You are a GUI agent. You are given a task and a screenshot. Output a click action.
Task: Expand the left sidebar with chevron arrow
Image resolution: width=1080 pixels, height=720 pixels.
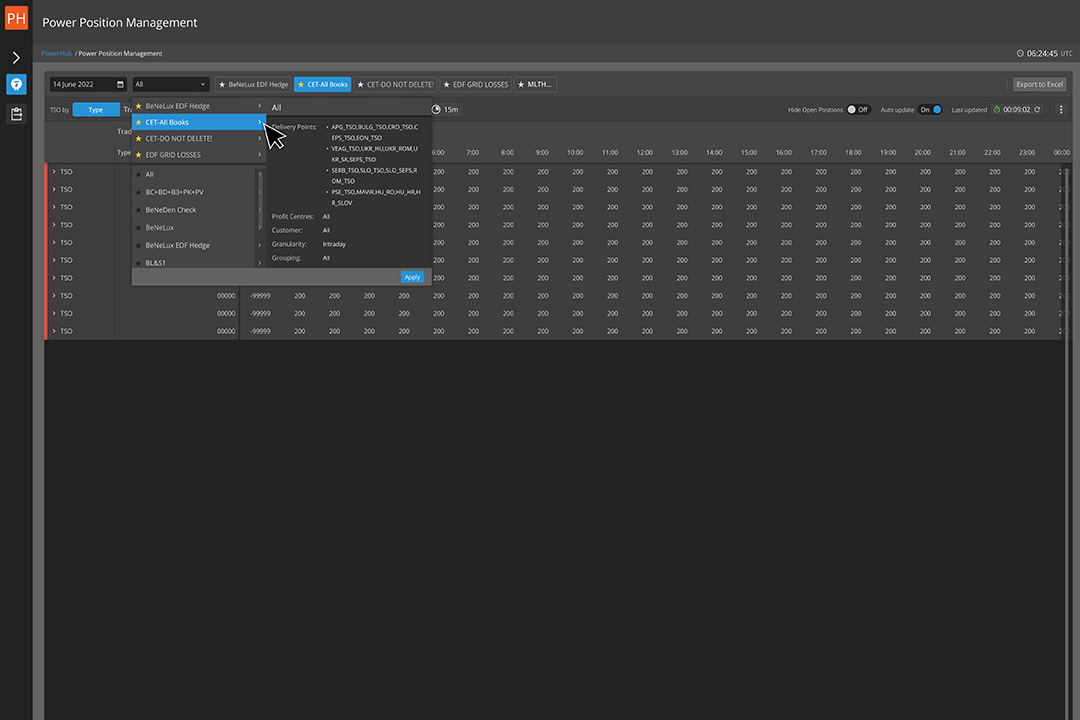tap(16, 58)
